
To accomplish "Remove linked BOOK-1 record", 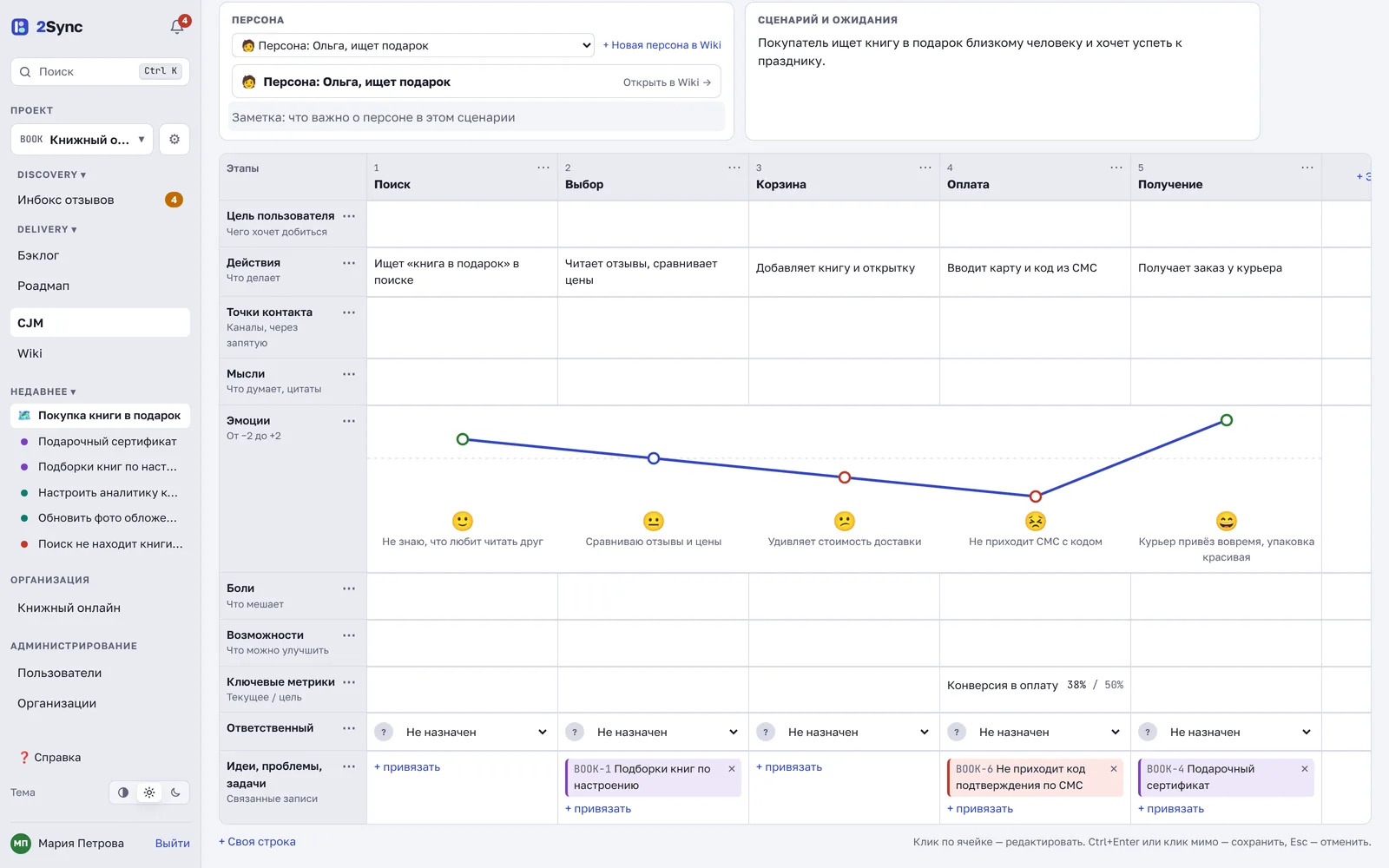I will (x=732, y=769).
